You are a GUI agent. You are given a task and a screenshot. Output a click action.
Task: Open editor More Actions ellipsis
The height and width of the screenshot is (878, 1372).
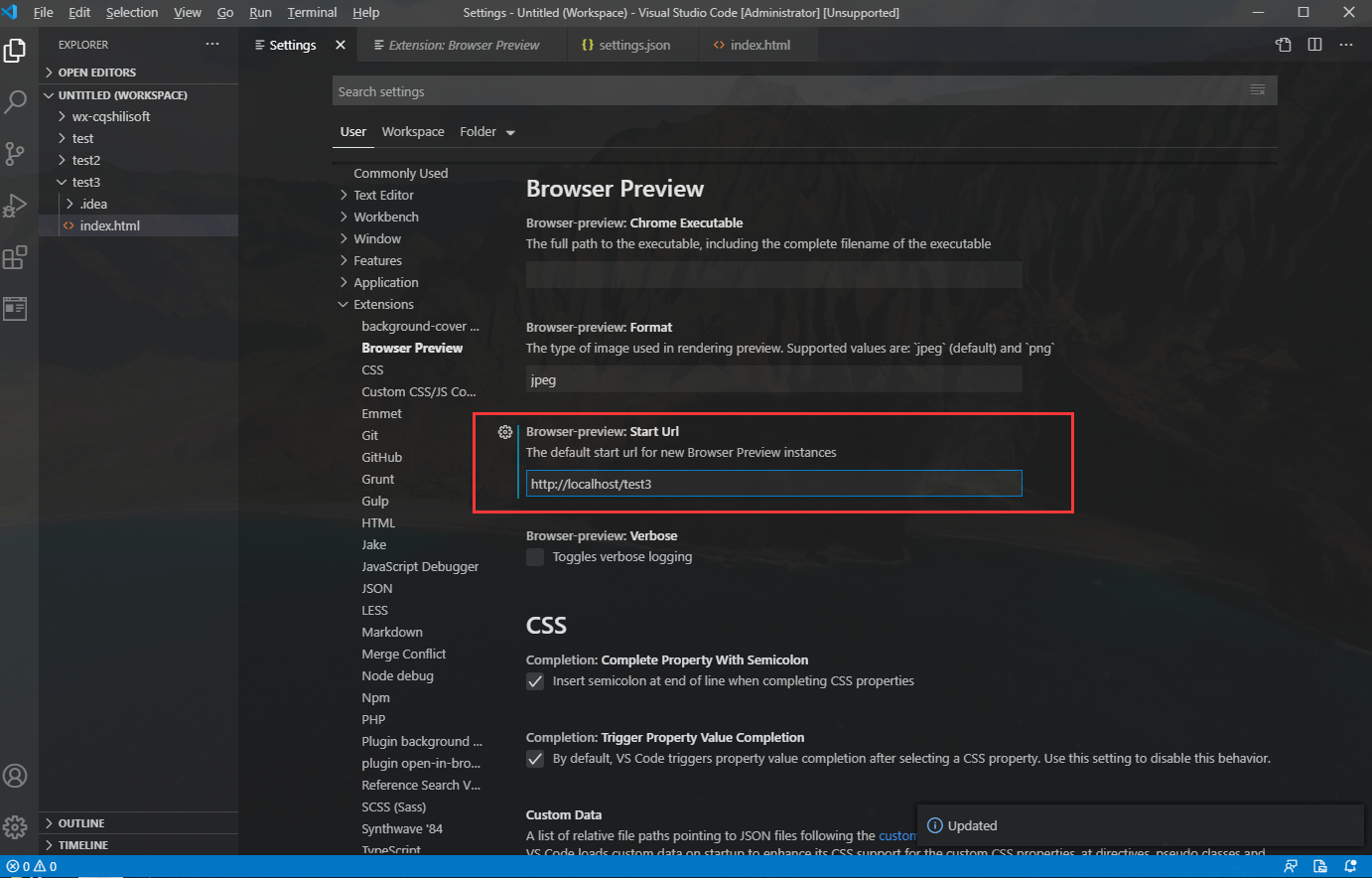coord(1346,45)
